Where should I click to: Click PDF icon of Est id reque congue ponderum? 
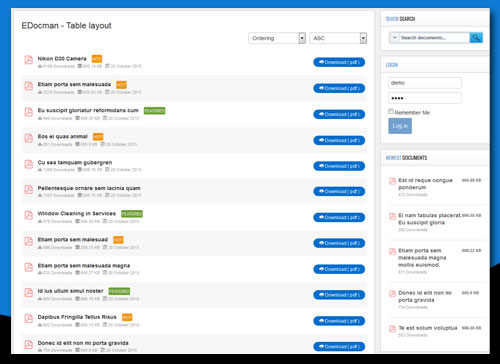(x=392, y=181)
